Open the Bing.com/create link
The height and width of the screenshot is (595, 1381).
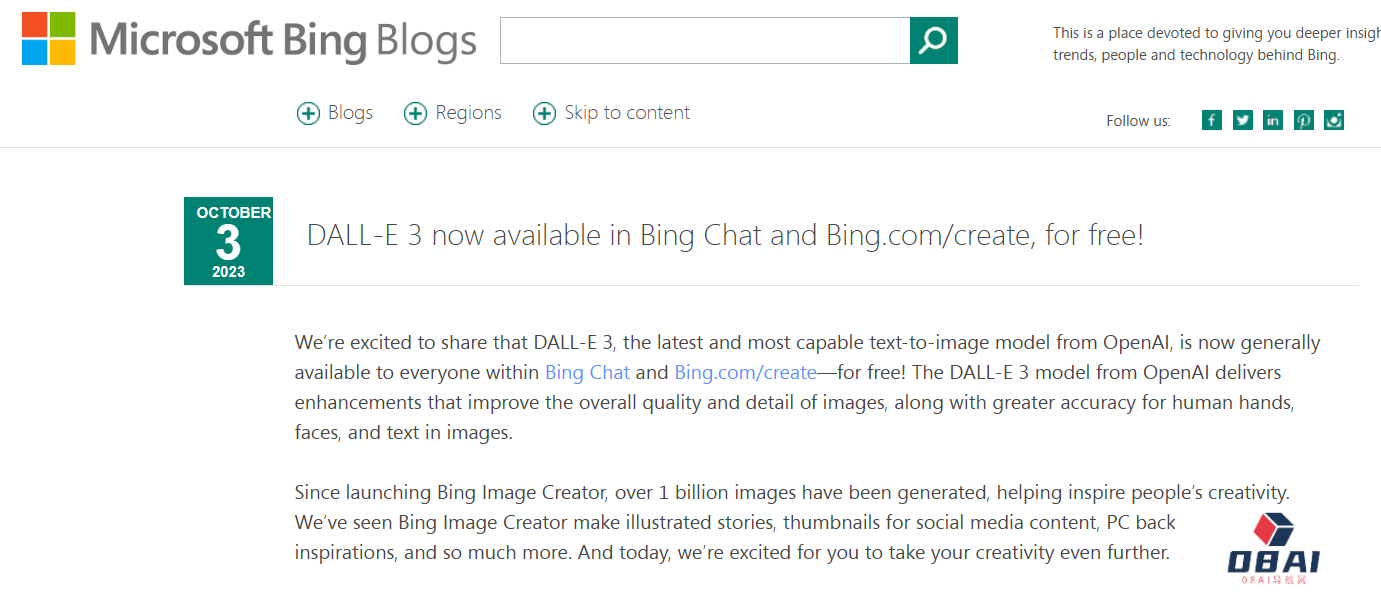click(745, 373)
